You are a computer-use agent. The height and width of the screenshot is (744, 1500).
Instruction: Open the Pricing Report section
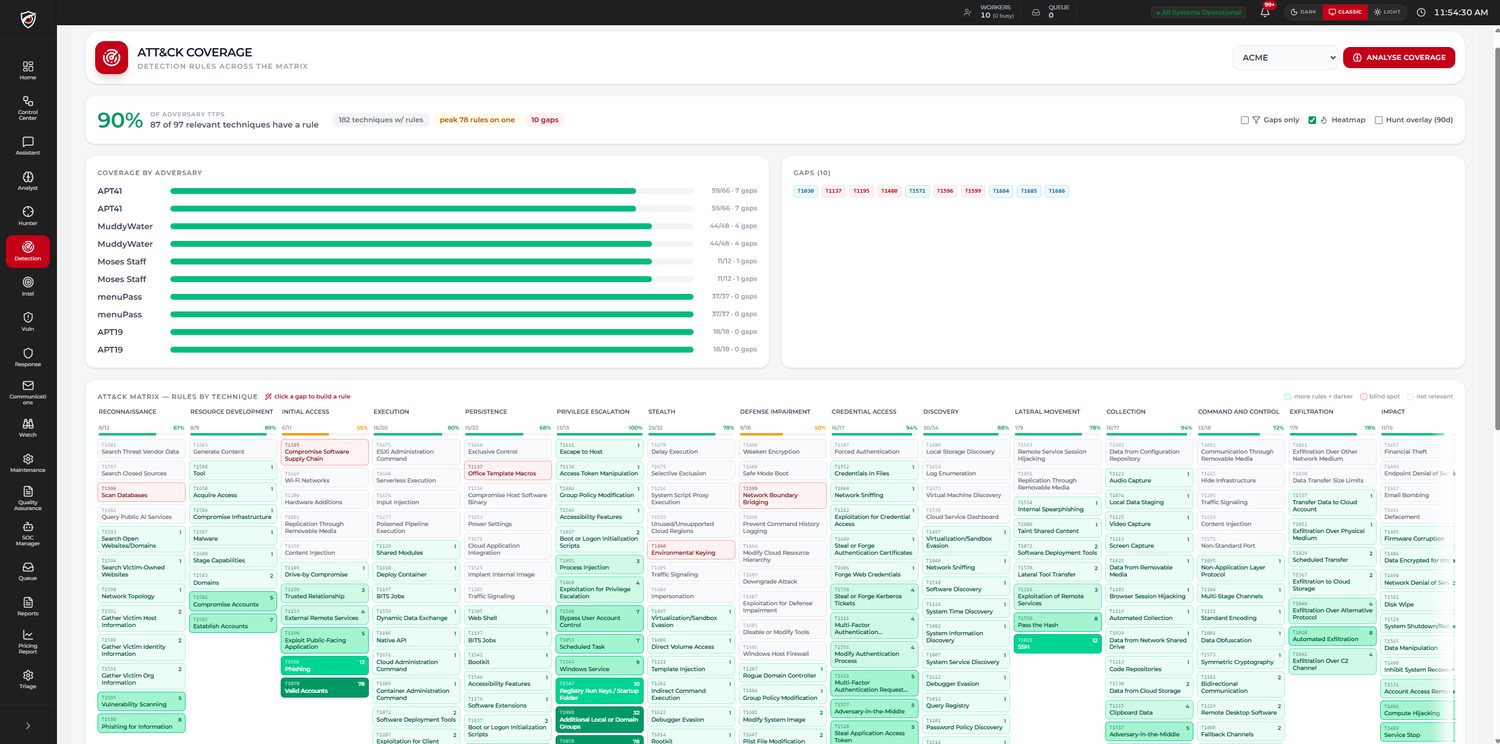[27, 641]
